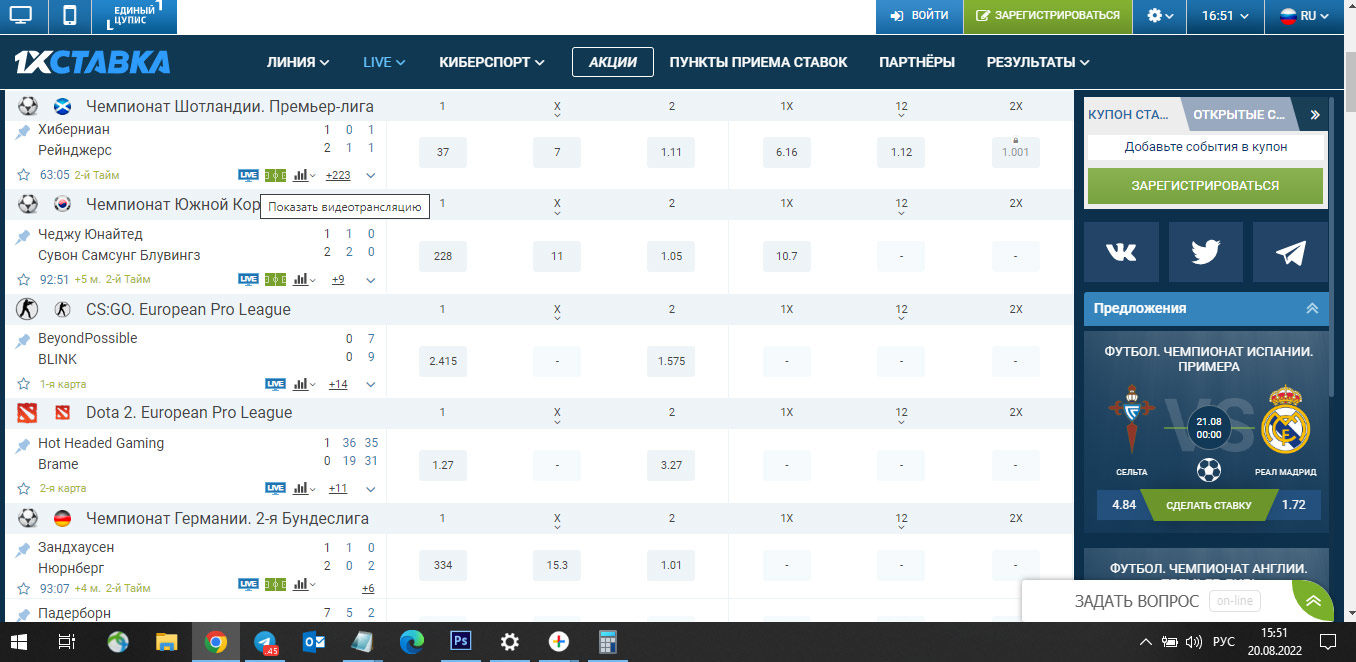Open live video for Хиберниан – Рейнджерс
The height and width of the screenshot is (662, 1356).
(248, 175)
